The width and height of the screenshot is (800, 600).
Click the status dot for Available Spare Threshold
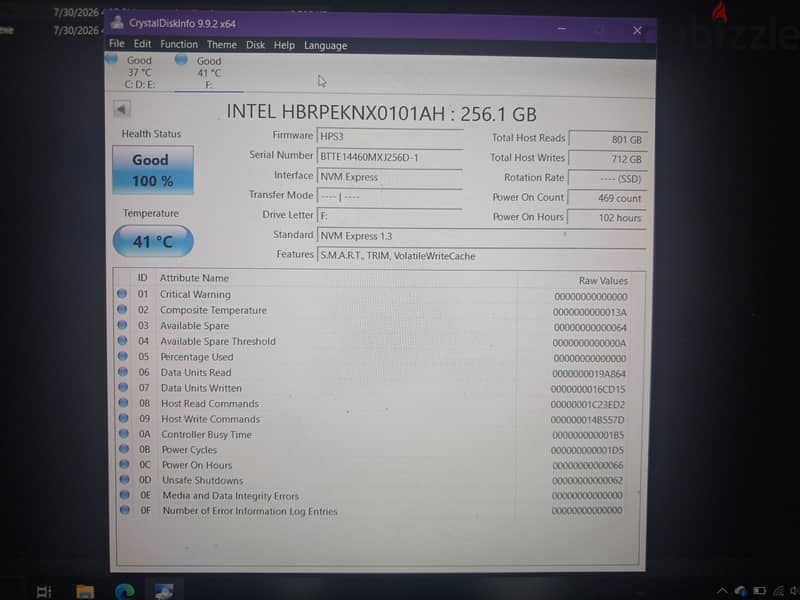pos(122,340)
